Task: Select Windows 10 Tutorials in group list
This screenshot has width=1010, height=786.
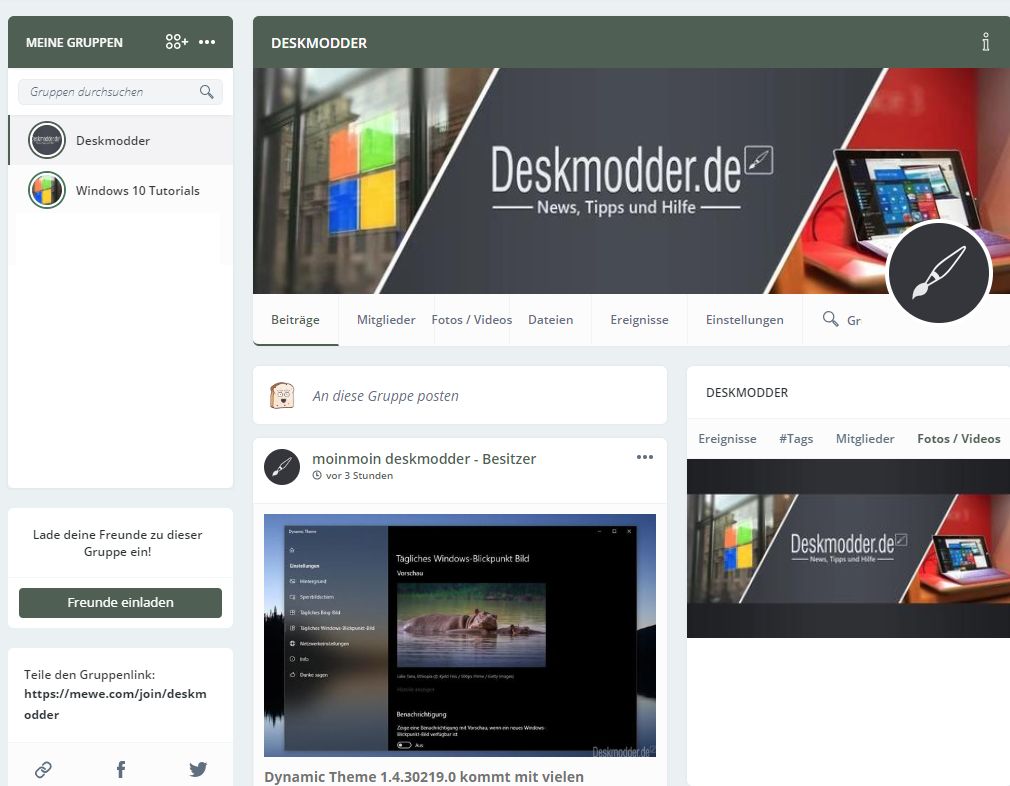Action: click(x=121, y=191)
